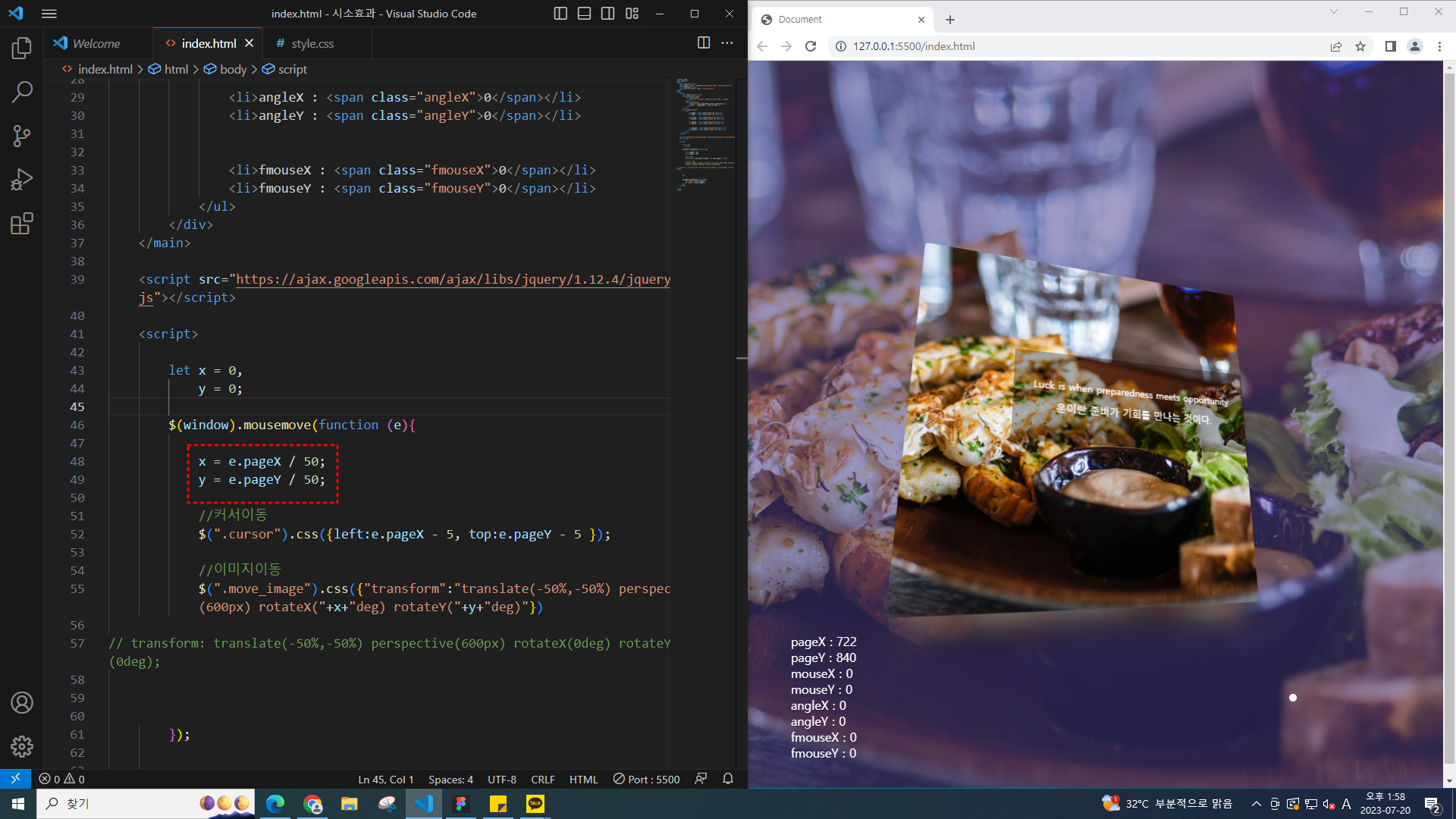
Task: Click the split editor right icon
Action: 704,43
